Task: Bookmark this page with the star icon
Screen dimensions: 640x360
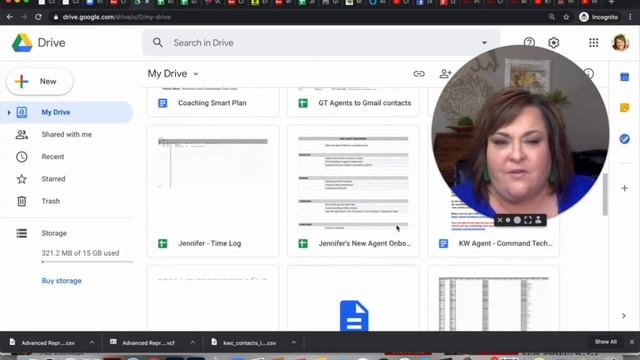Action: pyautogui.click(x=566, y=17)
